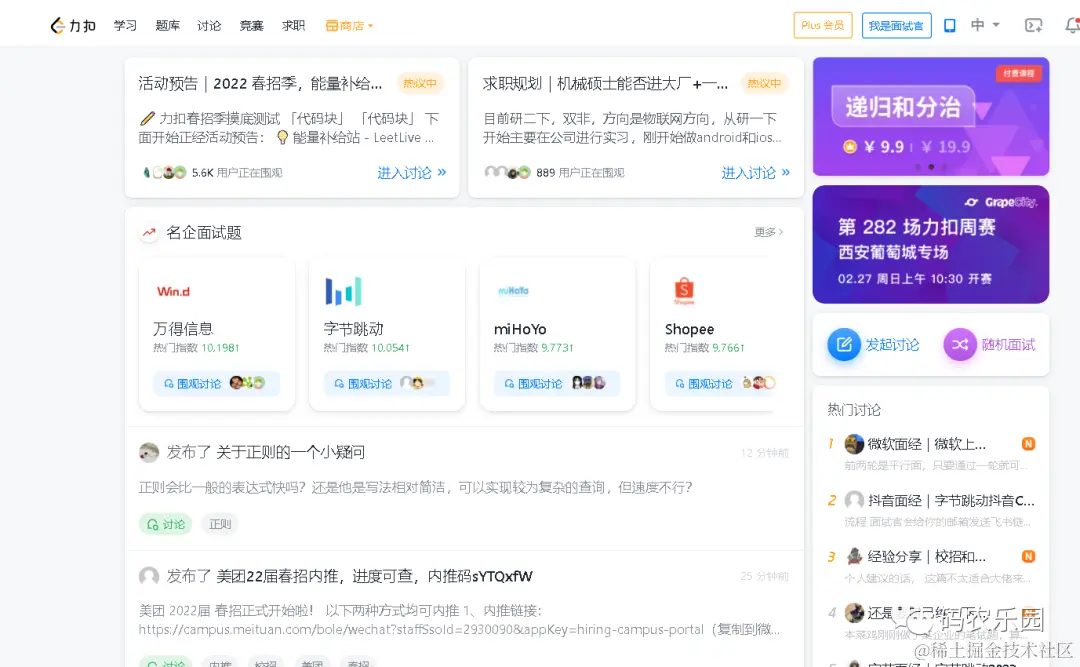Expand 更多 in the 名企面试题 panel
Screen dimensions: 1080x667
(x=766, y=231)
